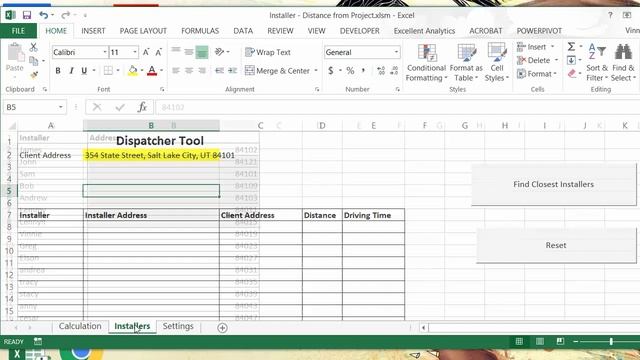640x360 pixels.
Task: Toggle align text right
Action: point(202,71)
